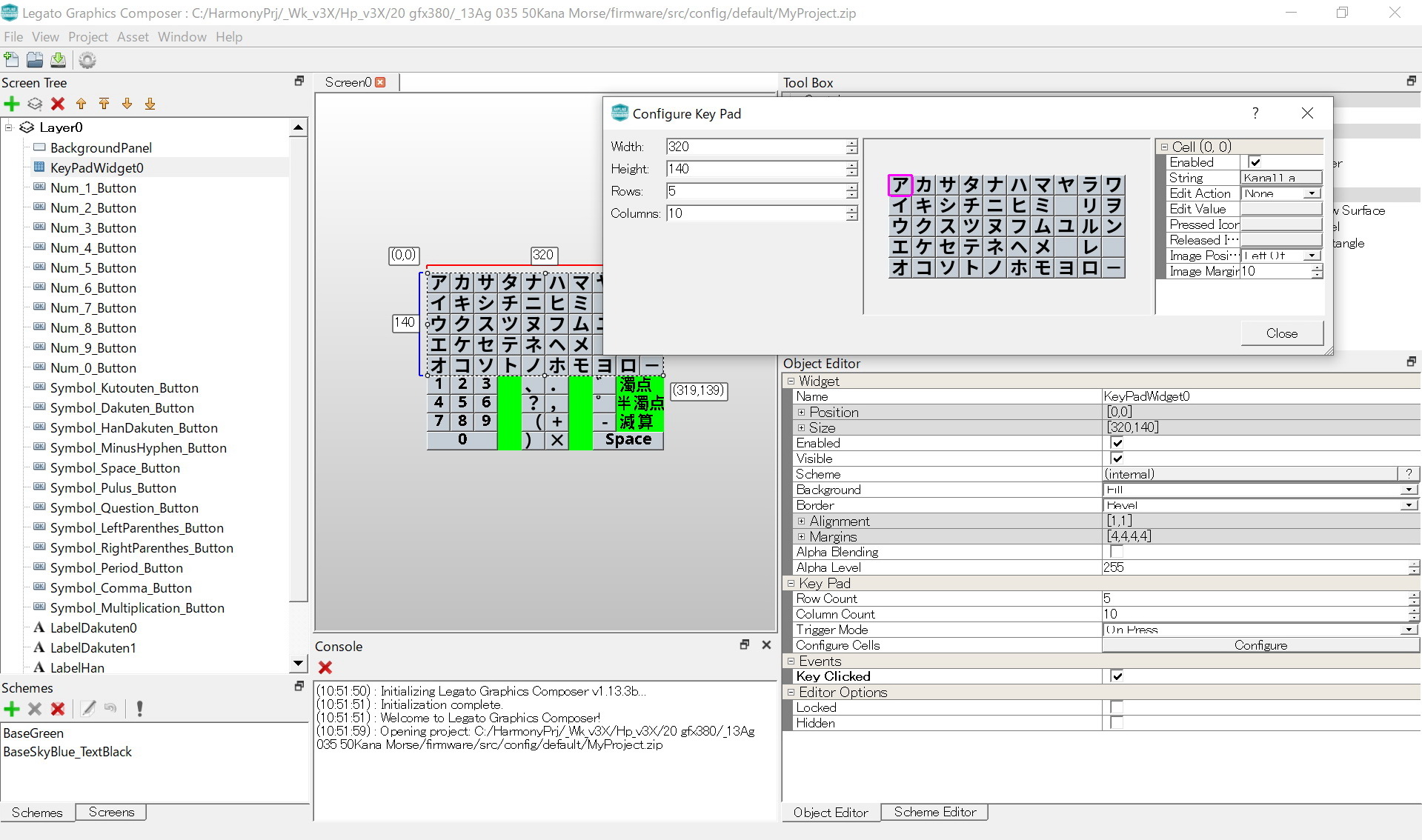Expand the Position property
The height and width of the screenshot is (840, 1422).
tap(801, 413)
